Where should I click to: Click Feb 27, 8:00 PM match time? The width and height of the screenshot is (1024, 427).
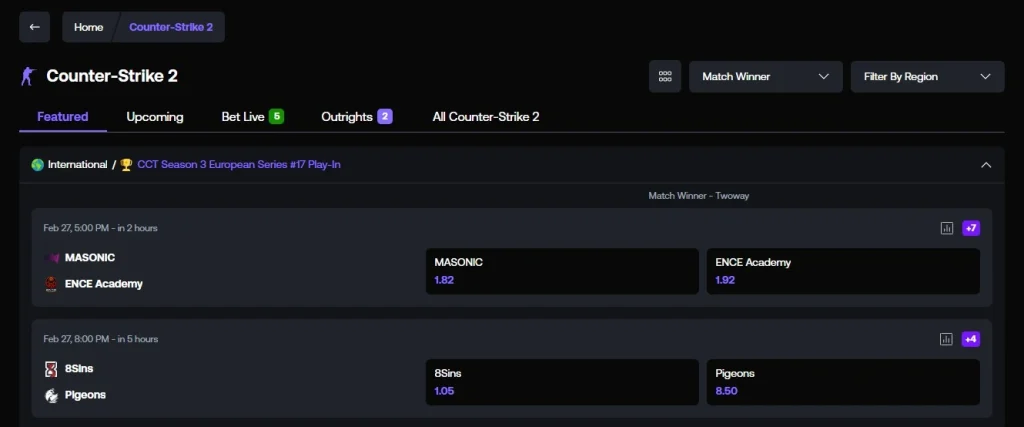coord(101,339)
